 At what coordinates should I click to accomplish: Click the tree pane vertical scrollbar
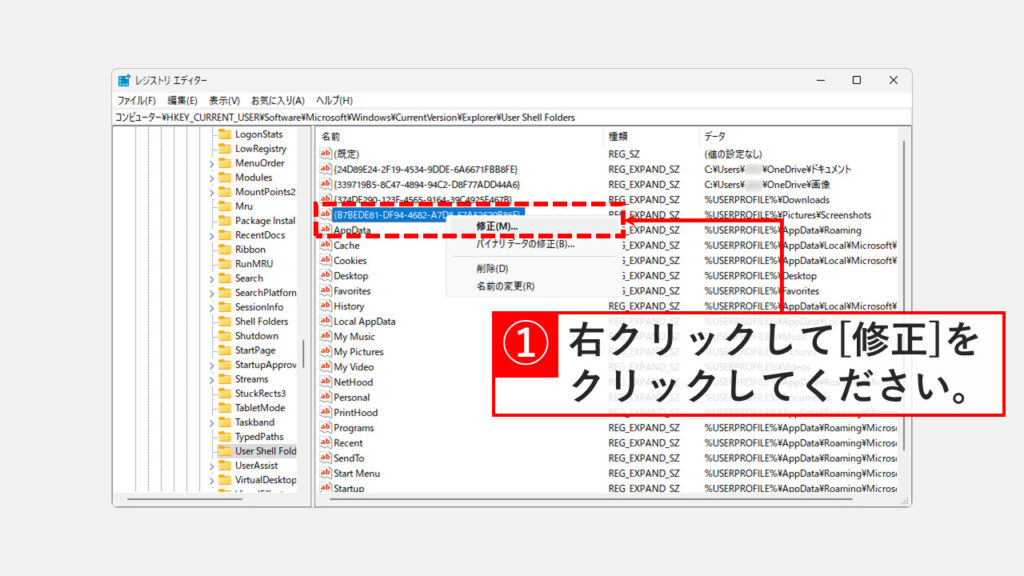[304, 354]
